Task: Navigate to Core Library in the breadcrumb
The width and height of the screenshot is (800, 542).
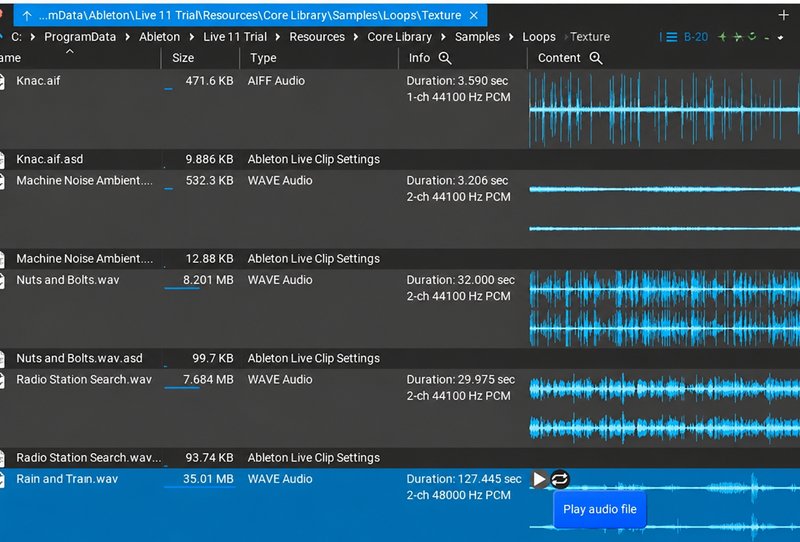Action: [x=399, y=37]
